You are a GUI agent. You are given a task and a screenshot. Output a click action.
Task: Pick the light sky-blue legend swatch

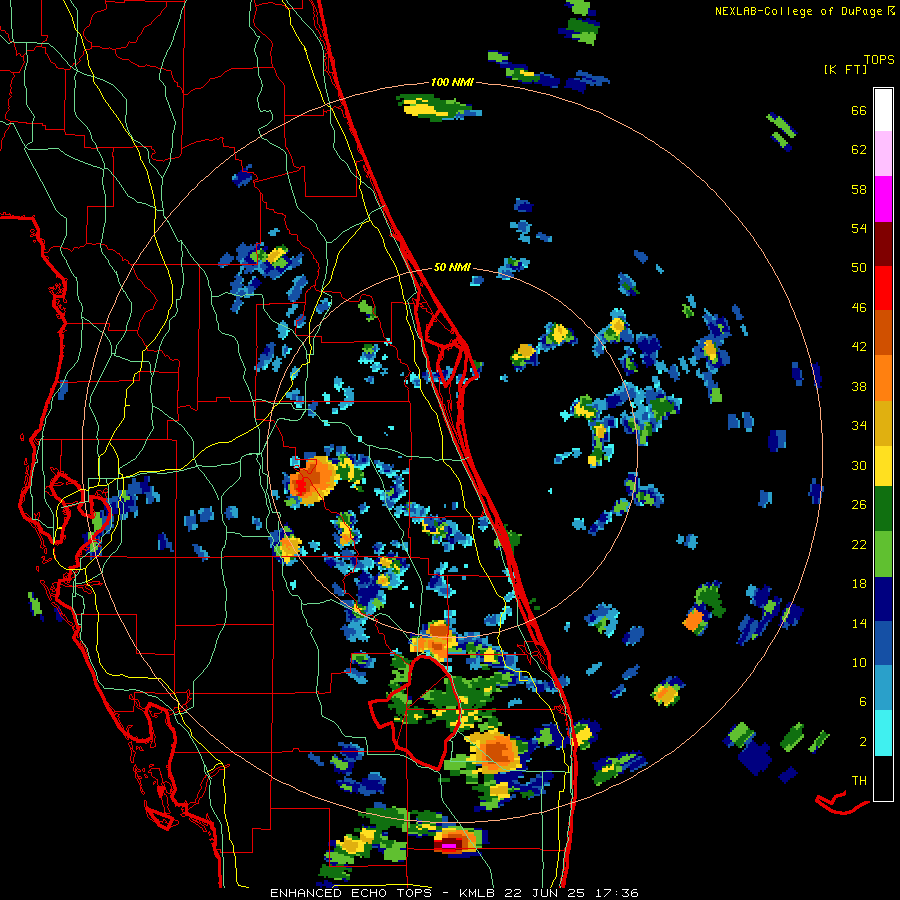click(x=883, y=688)
